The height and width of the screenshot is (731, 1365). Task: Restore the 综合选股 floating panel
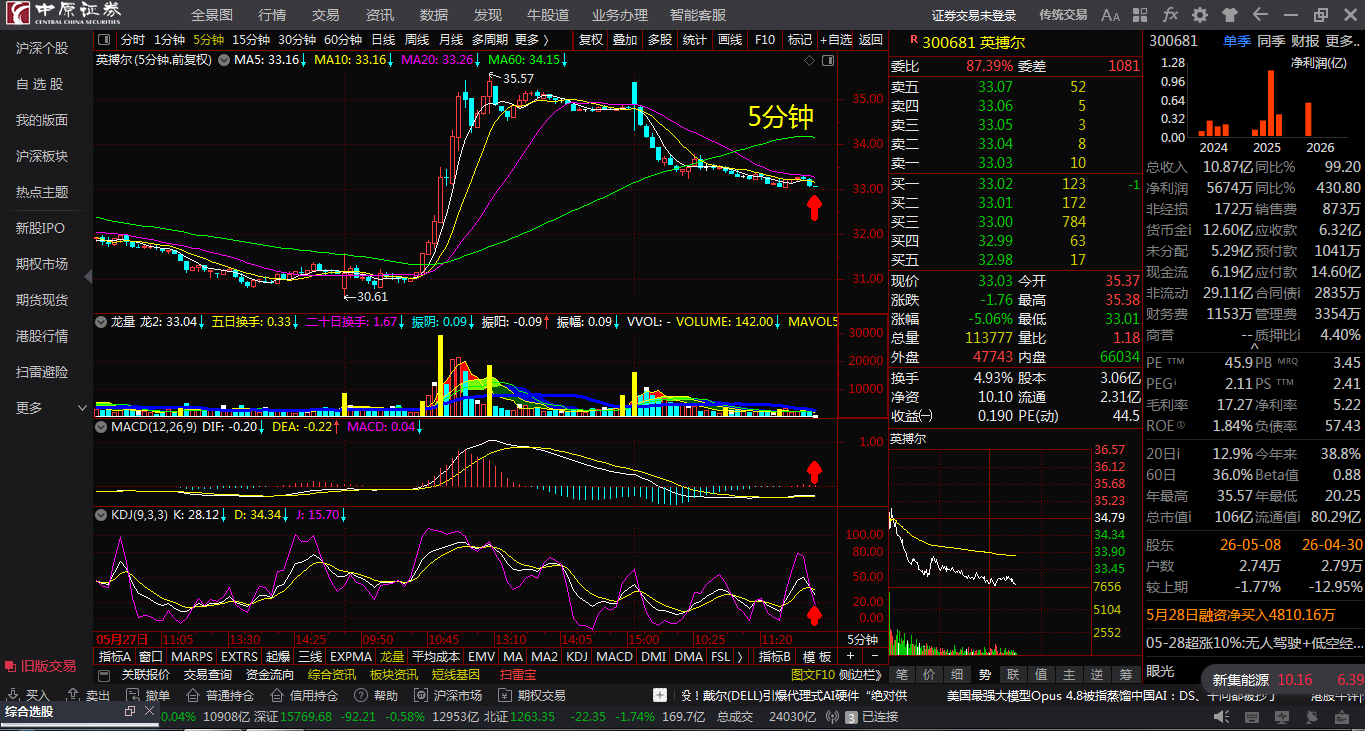130,711
